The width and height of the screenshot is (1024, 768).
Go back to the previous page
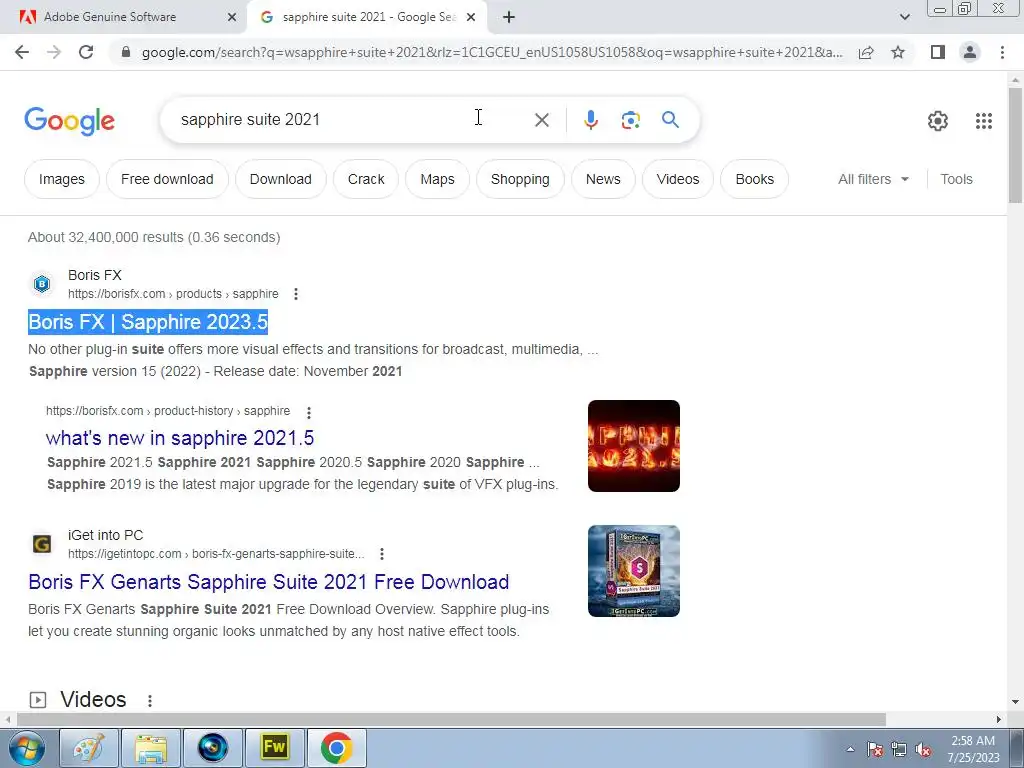tap(22, 52)
